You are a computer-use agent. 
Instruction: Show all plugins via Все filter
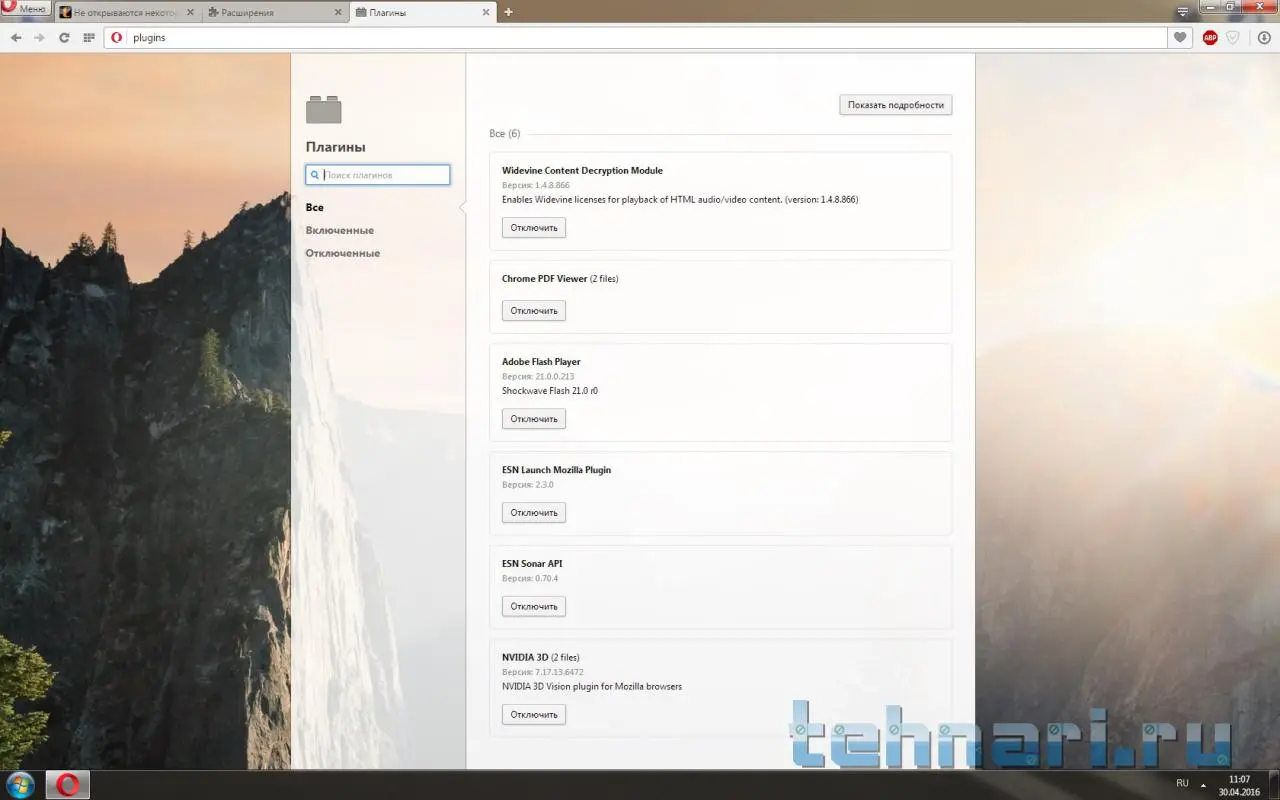coord(315,207)
